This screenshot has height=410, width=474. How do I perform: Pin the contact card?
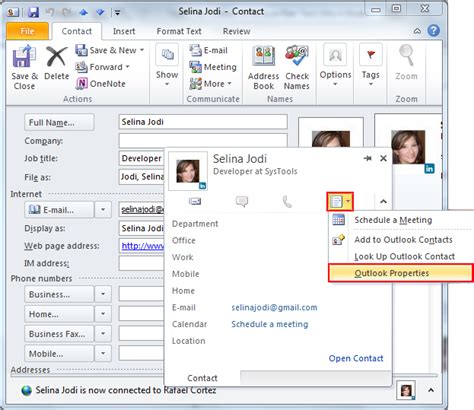(367, 158)
